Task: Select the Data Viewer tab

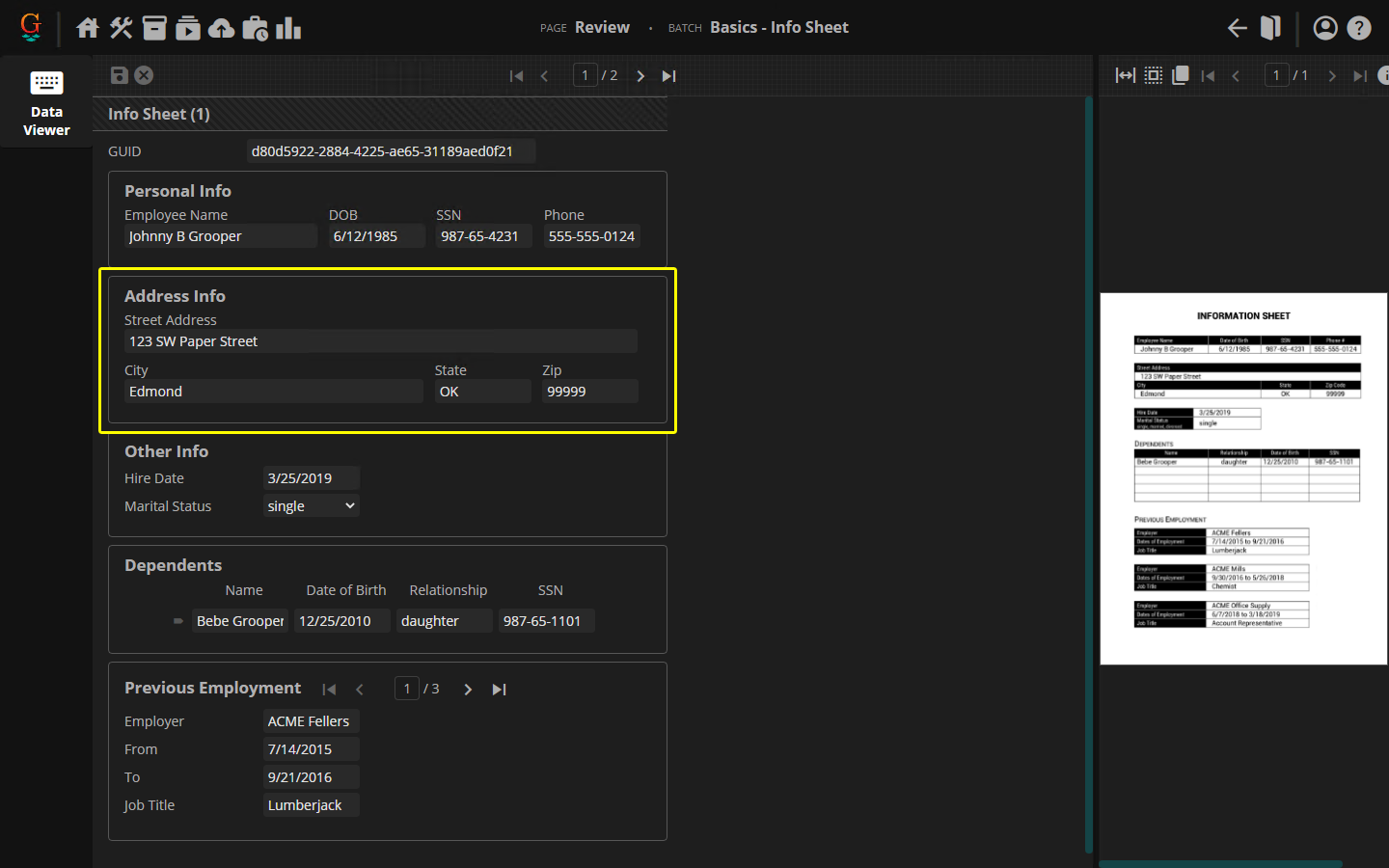Action: pos(46,102)
